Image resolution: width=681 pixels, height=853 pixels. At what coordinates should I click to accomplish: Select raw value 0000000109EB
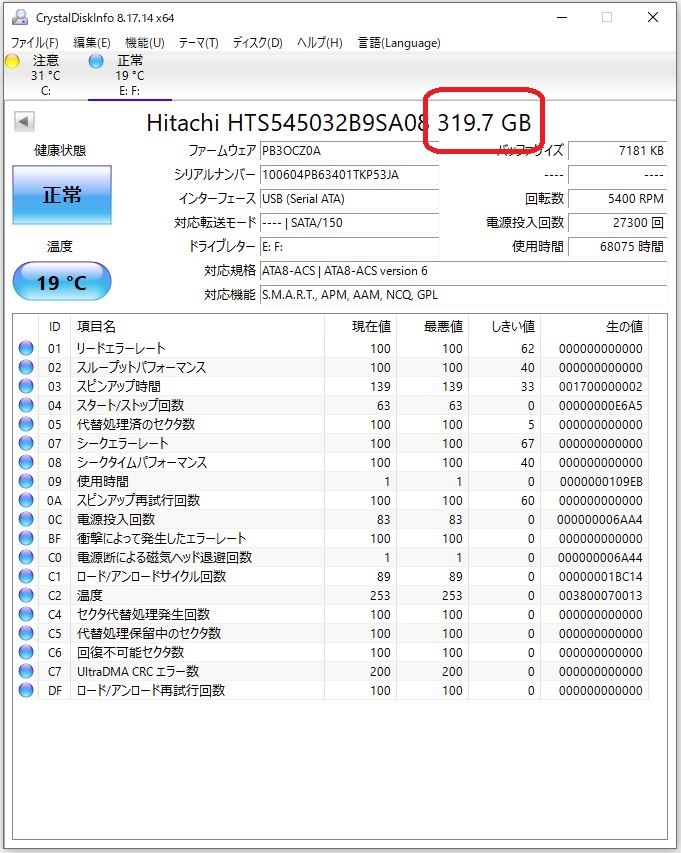pyautogui.click(x=601, y=482)
